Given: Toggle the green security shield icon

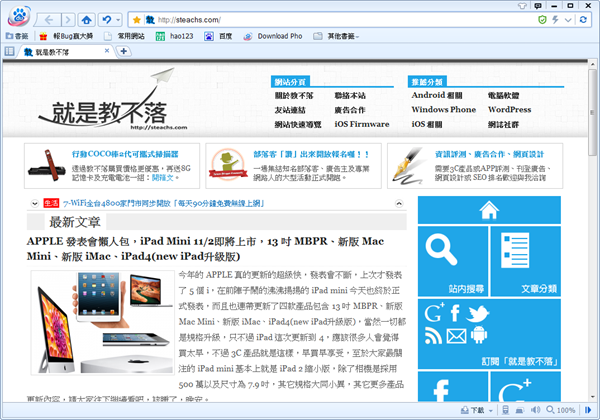Looking at the screenshot, I should tap(543, 19).
